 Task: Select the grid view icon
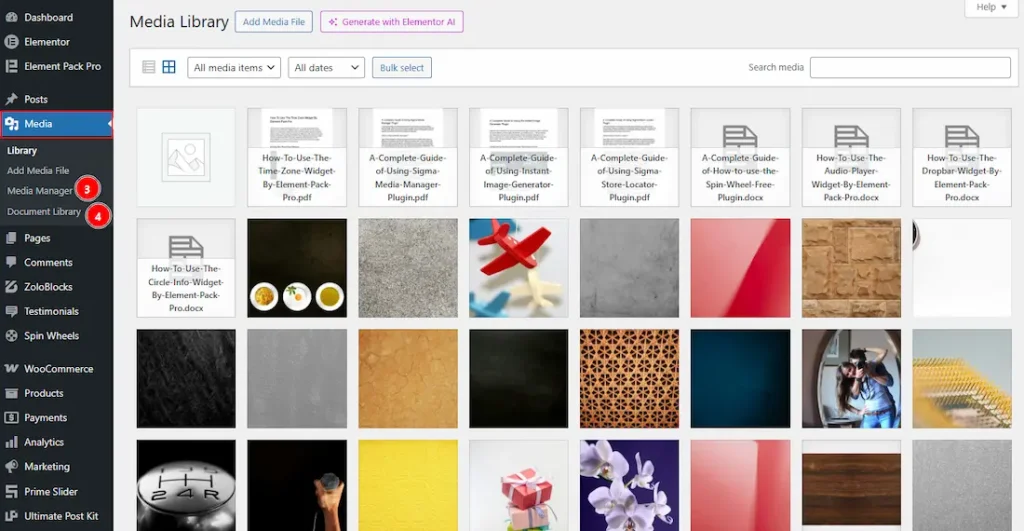pos(169,68)
